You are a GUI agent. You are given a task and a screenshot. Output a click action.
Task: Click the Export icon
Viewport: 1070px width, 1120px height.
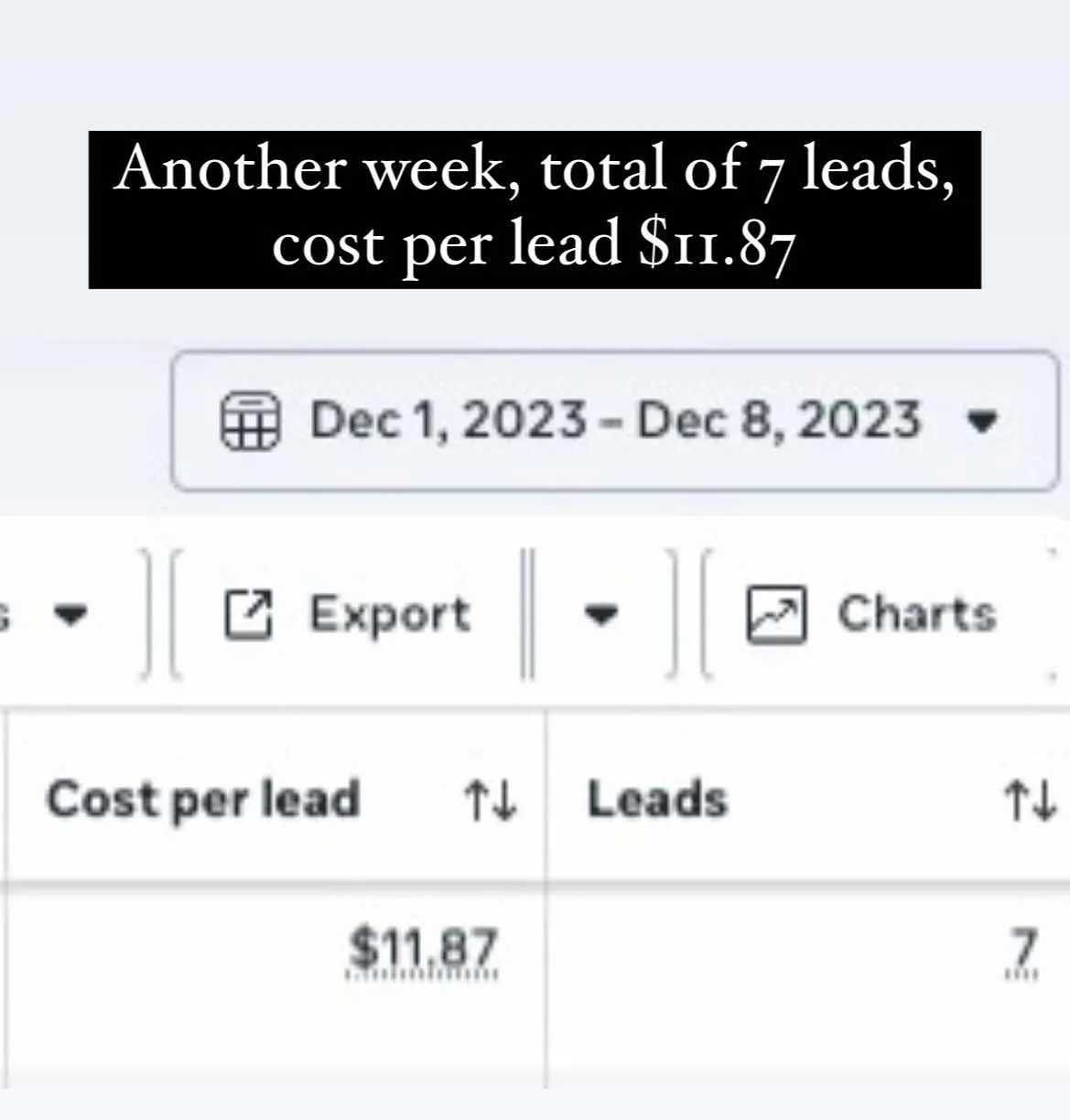point(249,614)
